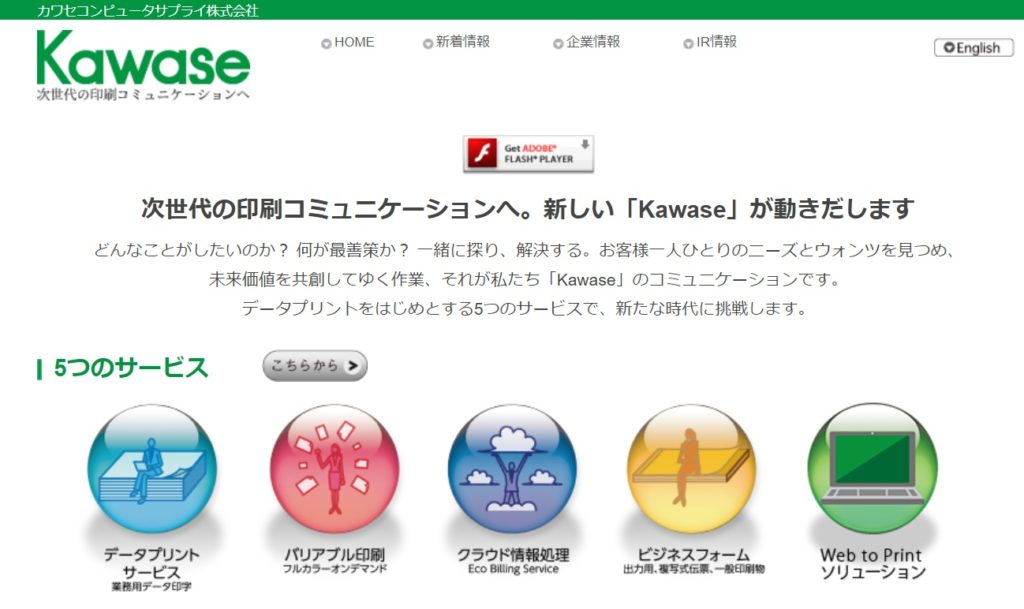Go to the 企業情報 page
The image size is (1024, 609).
(586, 42)
